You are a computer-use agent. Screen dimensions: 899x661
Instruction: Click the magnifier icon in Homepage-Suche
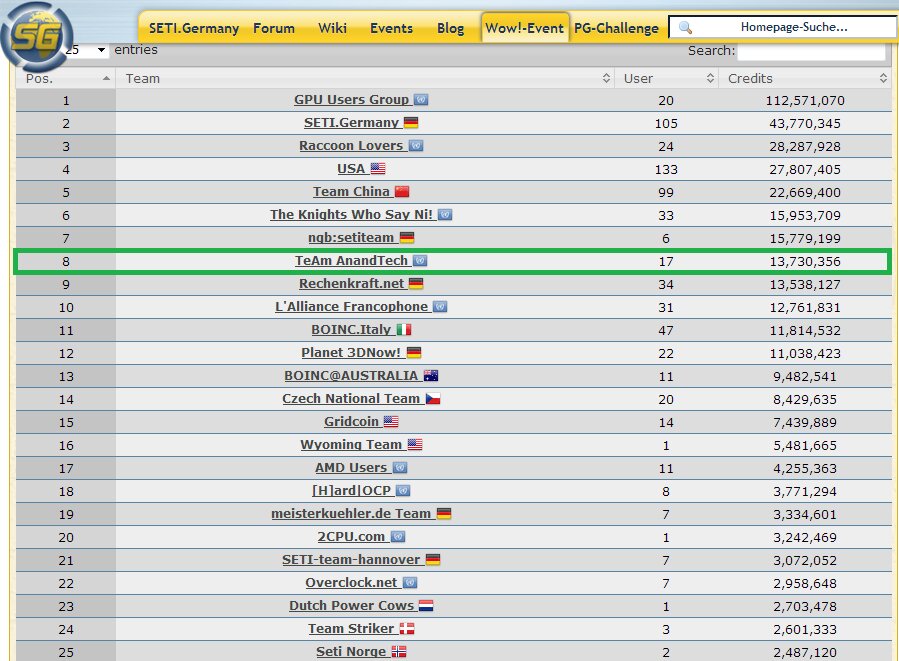(685, 27)
